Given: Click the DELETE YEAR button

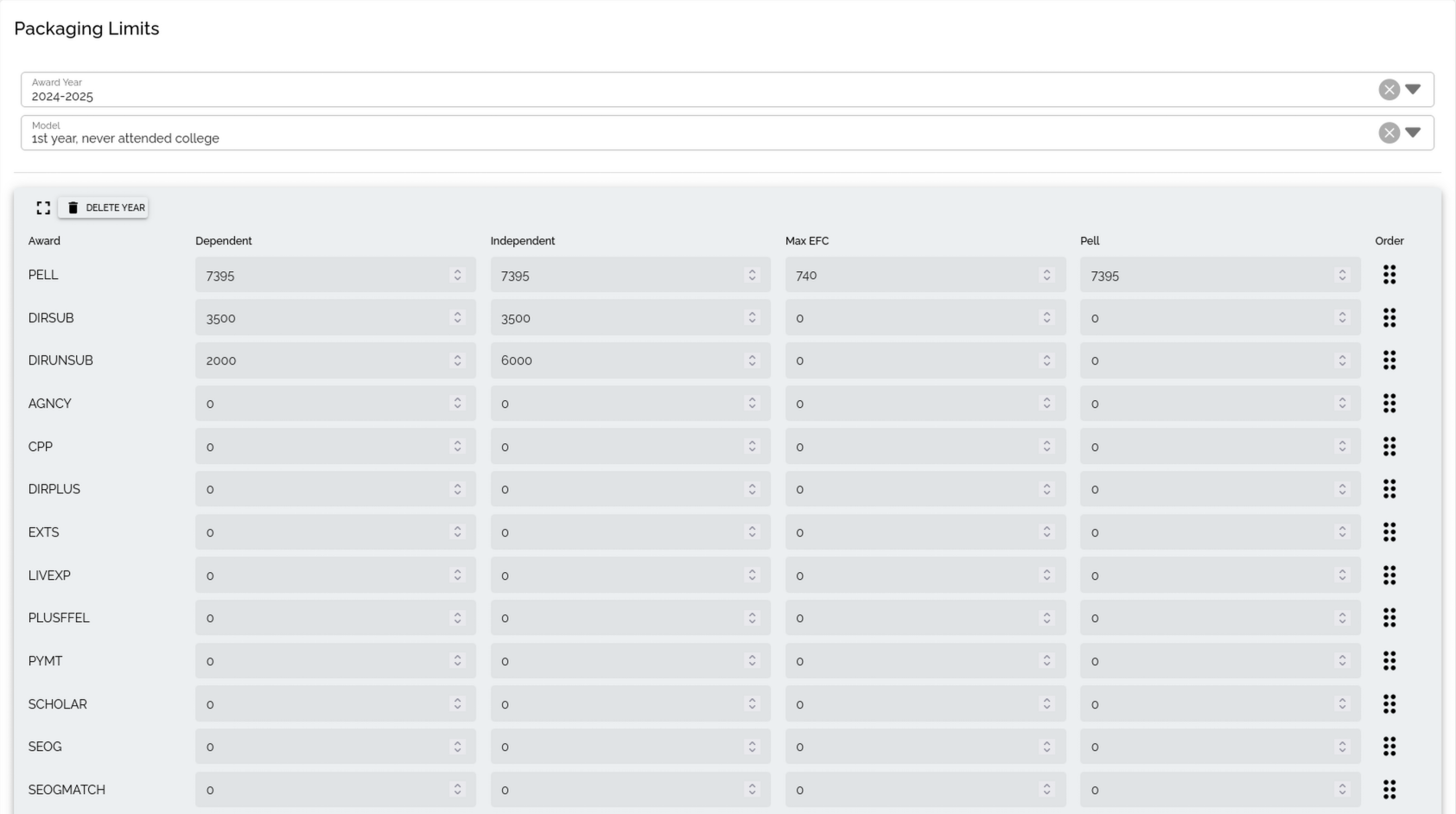Looking at the screenshot, I should pos(104,208).
